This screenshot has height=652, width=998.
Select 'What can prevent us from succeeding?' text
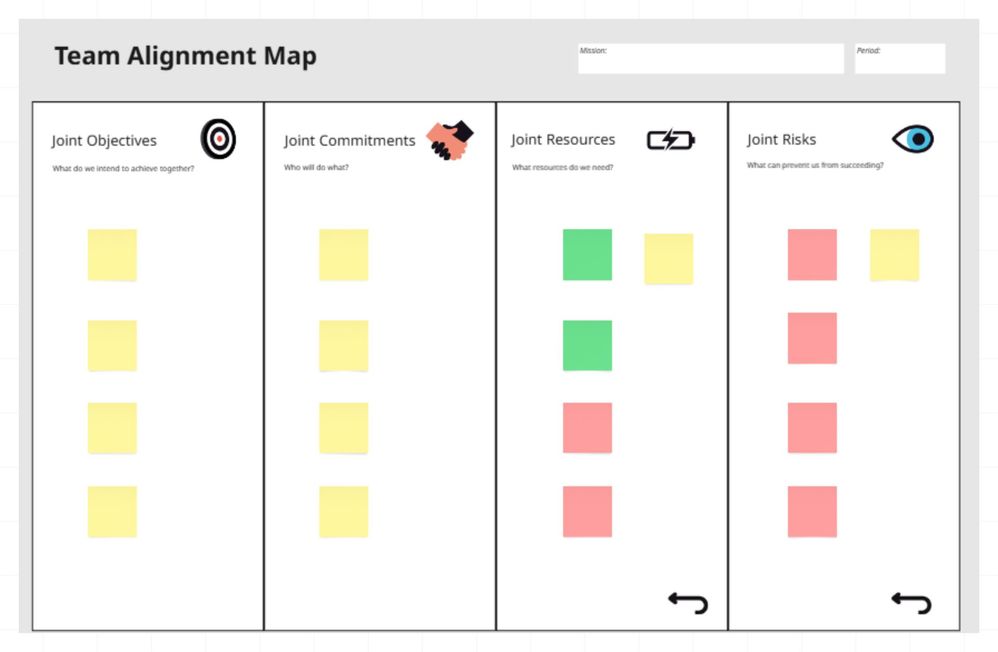click(x=815, y=165)
